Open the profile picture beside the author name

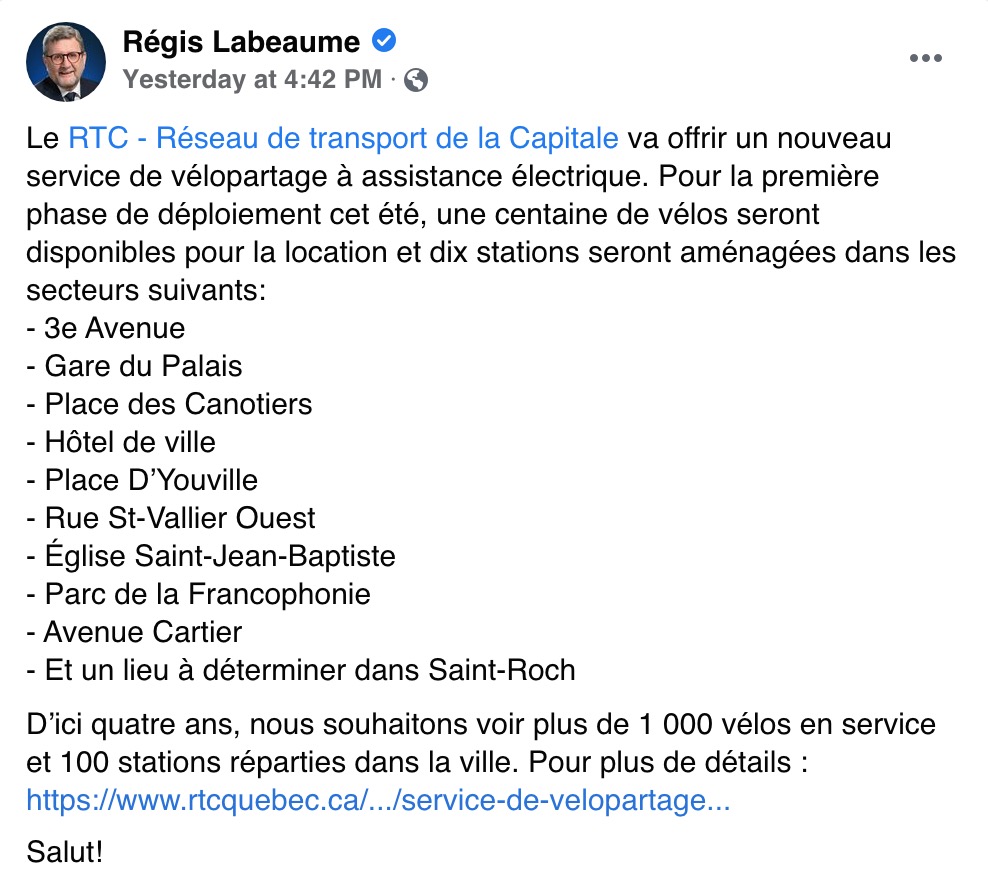66,61
